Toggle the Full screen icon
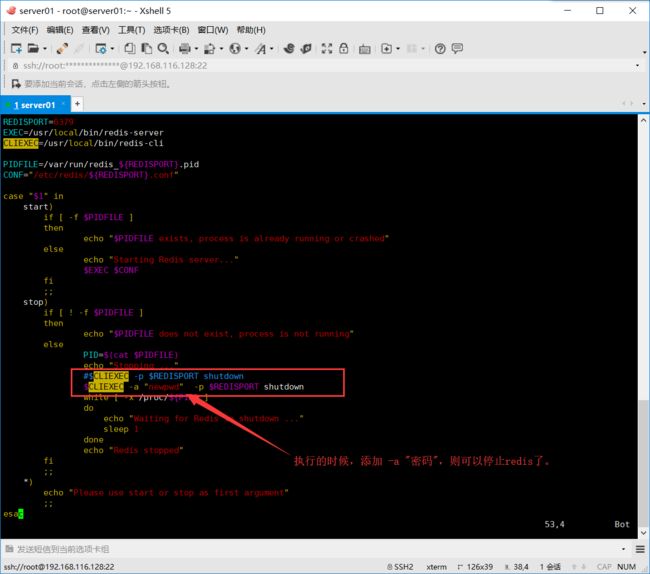650x574 pixels. coord(327,48)
